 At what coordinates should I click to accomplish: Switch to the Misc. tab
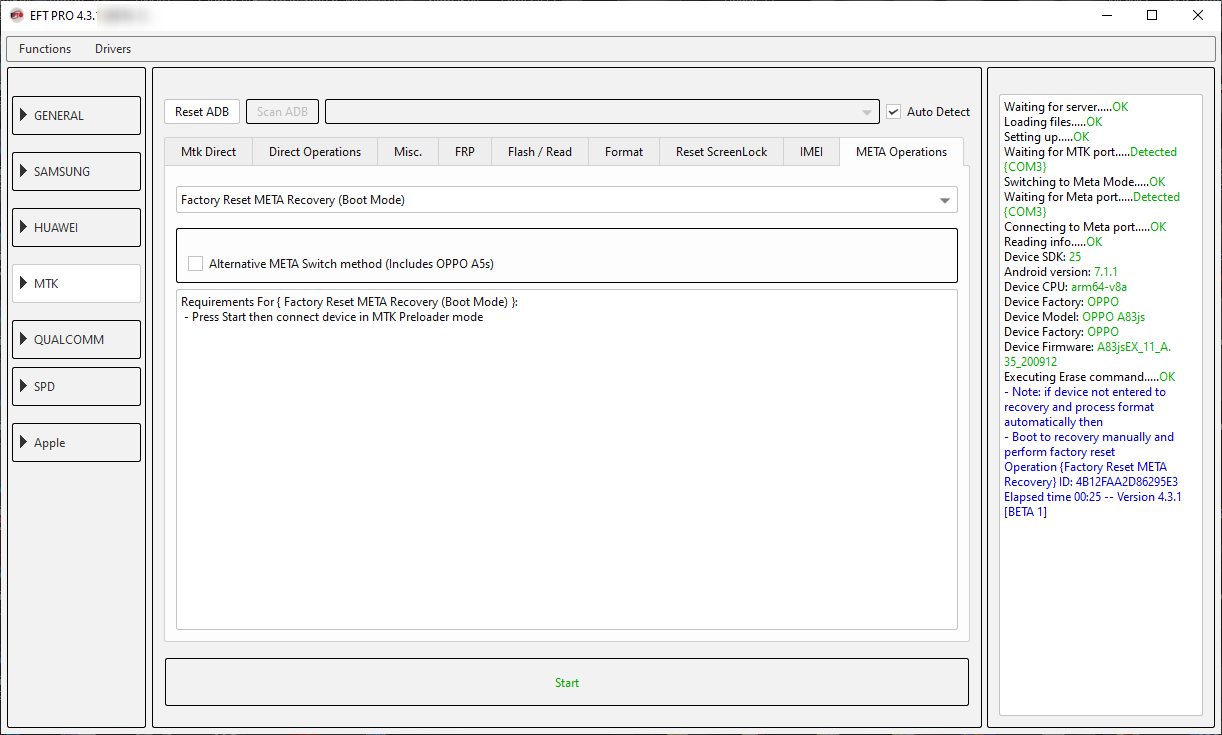(408, 152)
